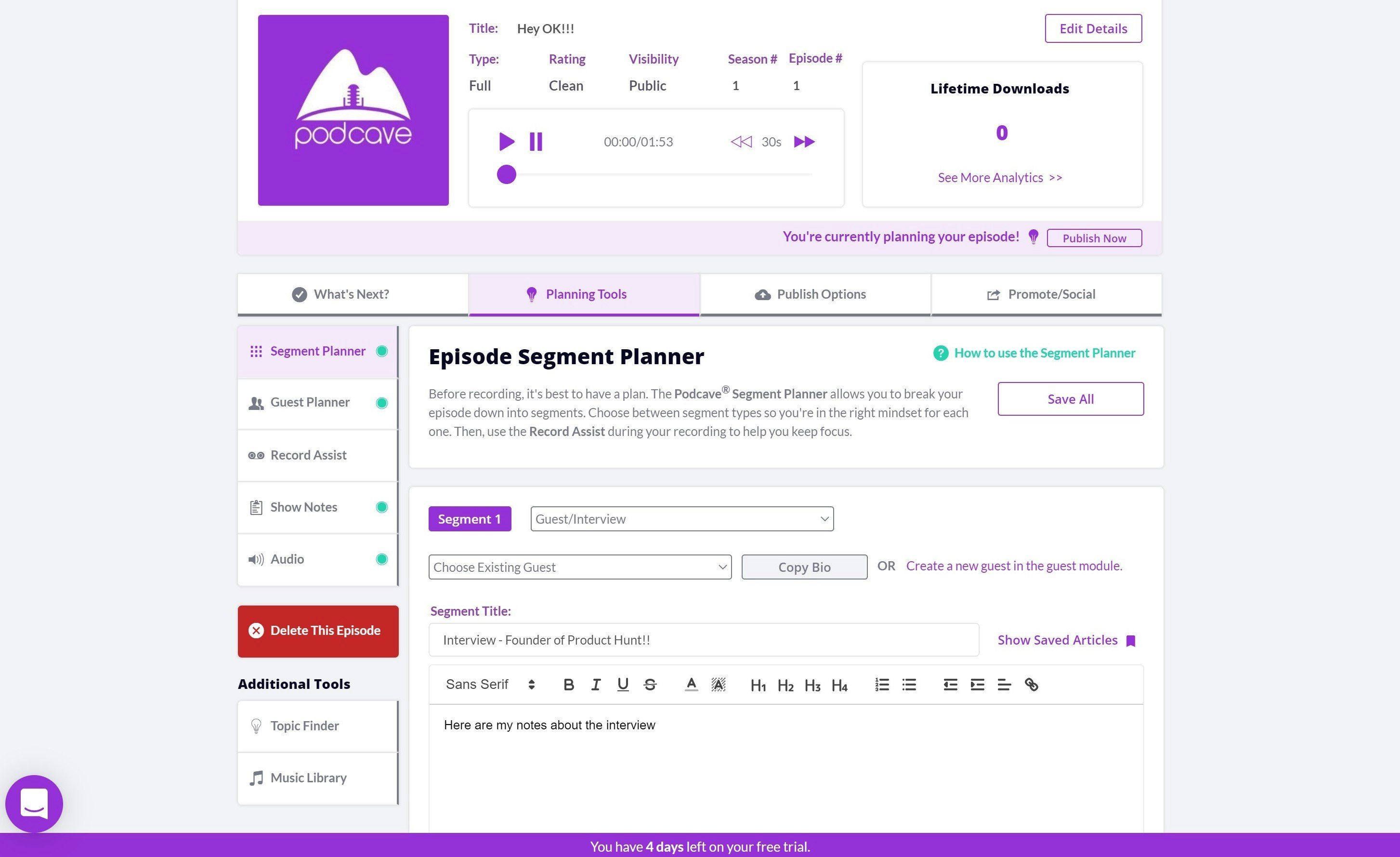Click the Segment Title input field
This screenshot has height=857, width=1400.
pyautogui.click(x=703, y=640)
